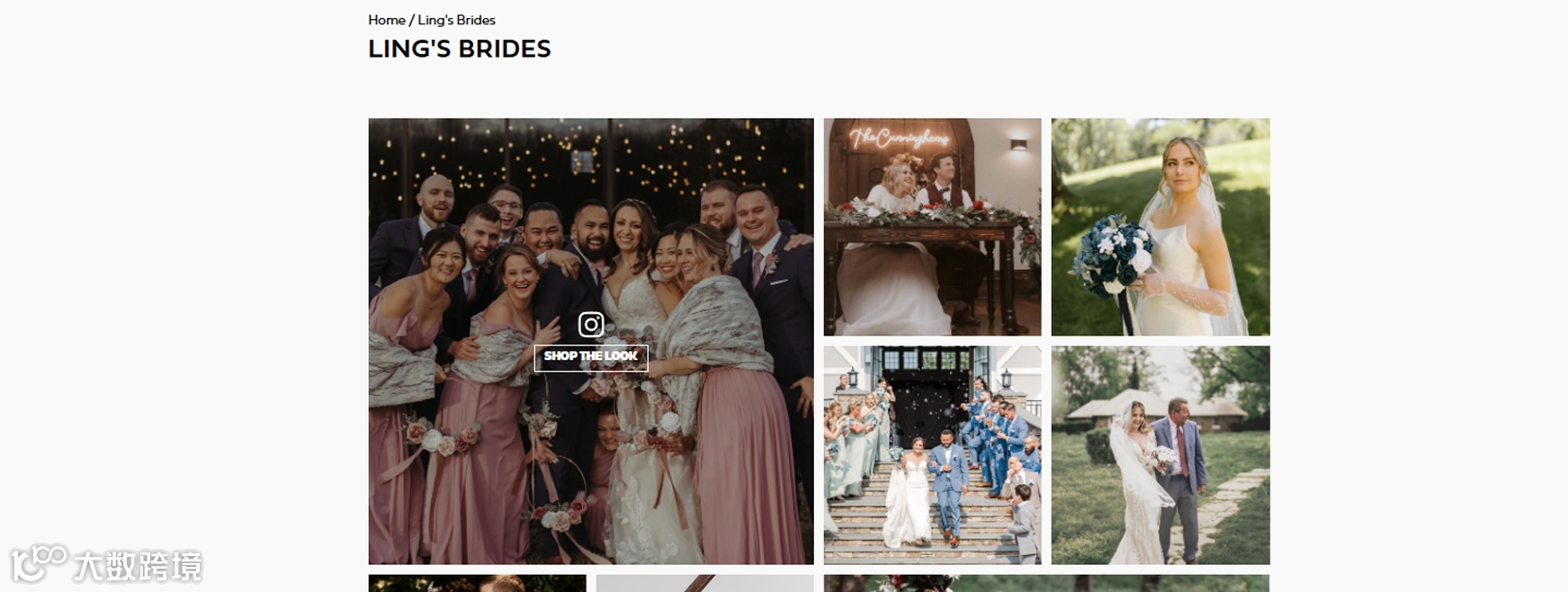This screenshot has width=1568, height=592.
Task: Click the 大数跨境 watermark text
Action: coord(138,566)
